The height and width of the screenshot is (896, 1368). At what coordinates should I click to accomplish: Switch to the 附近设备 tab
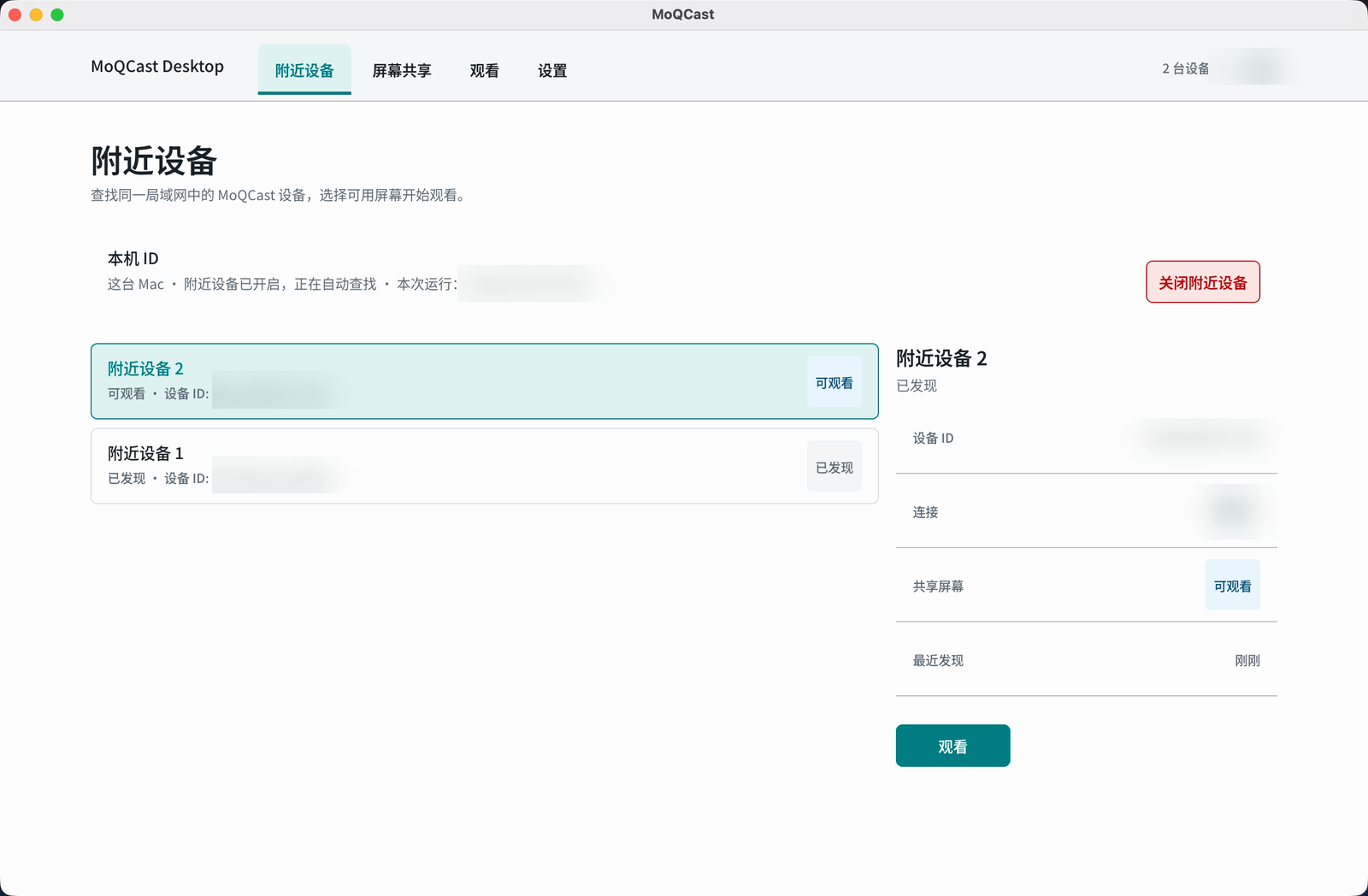[x=304, y=70]
